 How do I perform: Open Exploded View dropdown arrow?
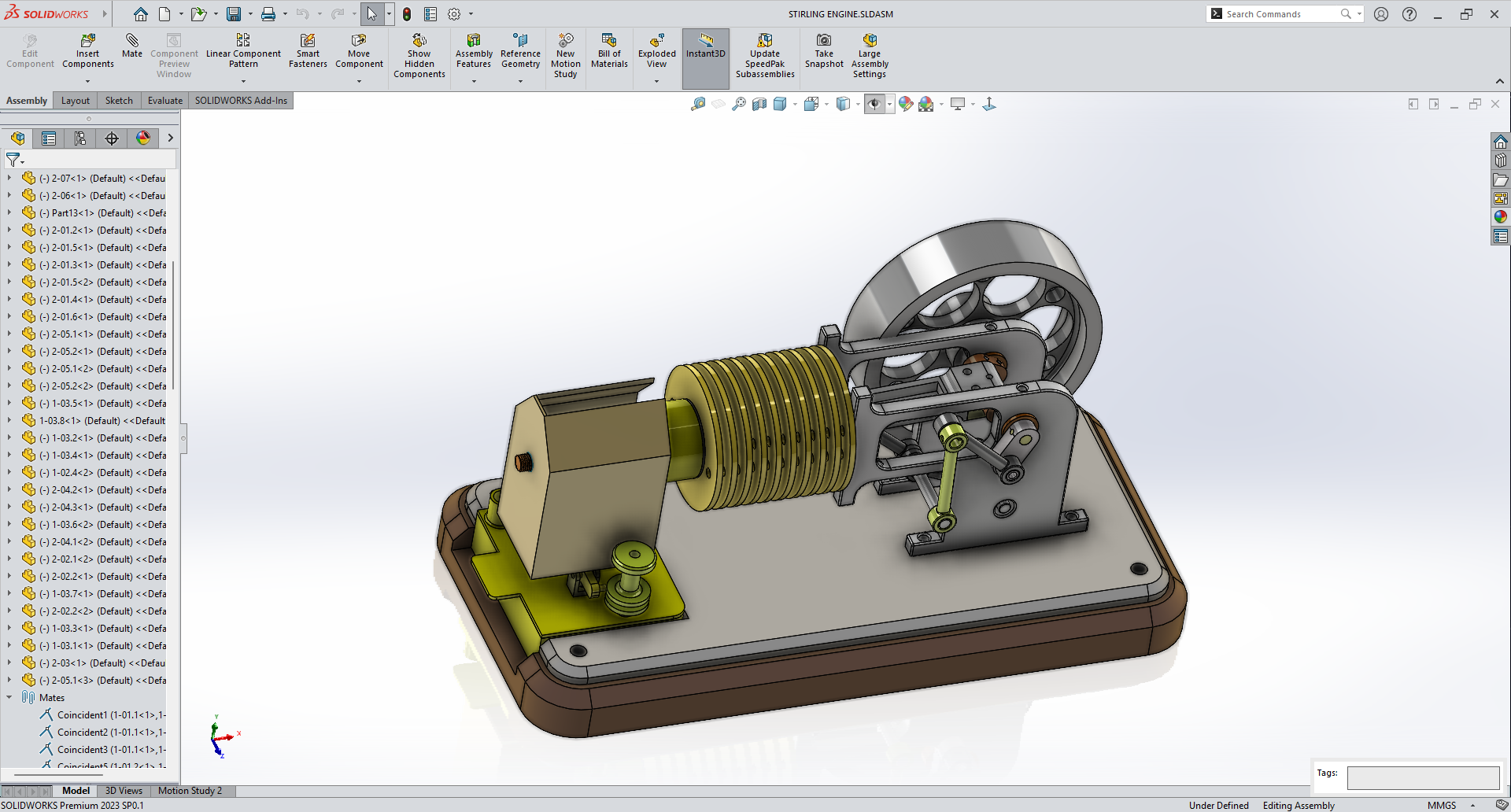656,81
